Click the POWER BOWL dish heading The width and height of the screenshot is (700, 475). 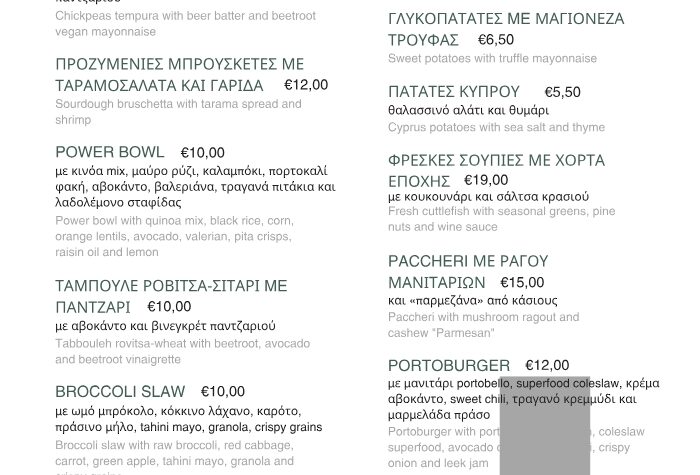[x=110, y=152]
